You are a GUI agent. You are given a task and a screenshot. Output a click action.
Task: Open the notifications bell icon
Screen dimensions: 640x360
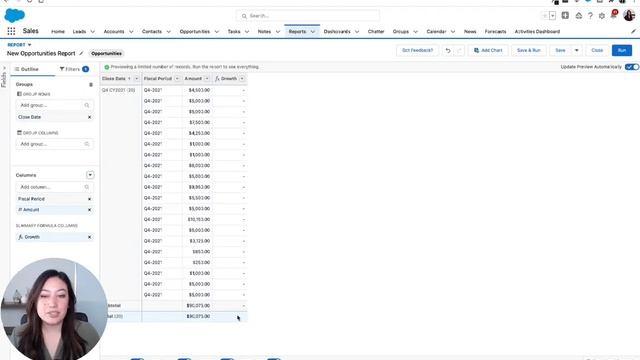613,15
